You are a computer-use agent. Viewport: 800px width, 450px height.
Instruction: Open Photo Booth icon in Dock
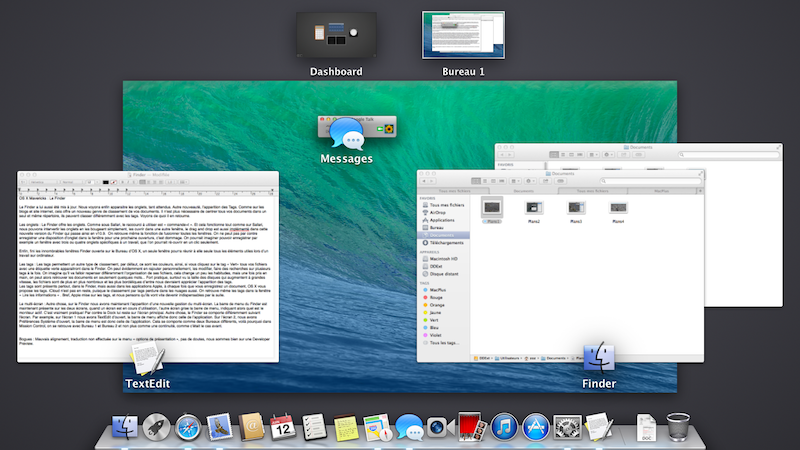pos(471,427)
